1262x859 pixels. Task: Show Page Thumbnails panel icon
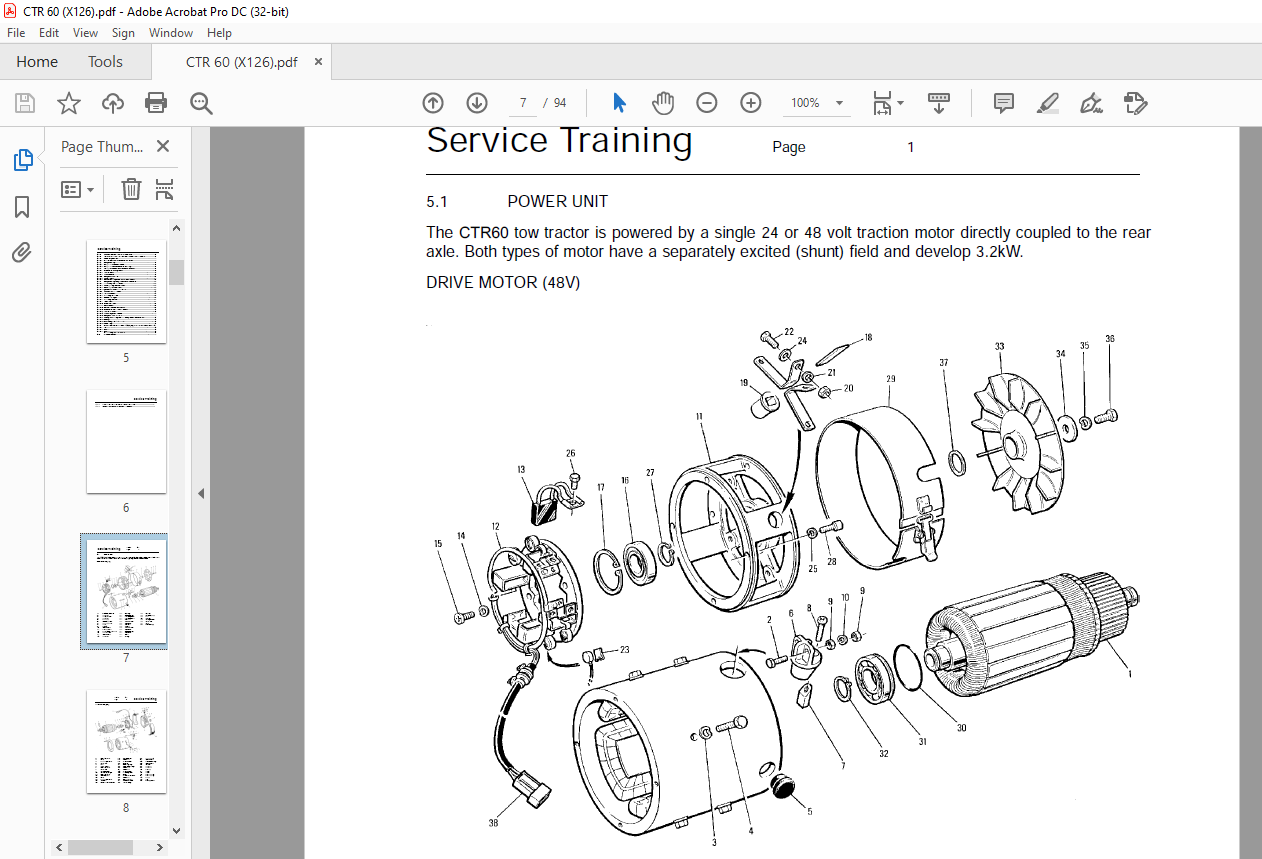pyautogui.click(x=22, y=159)
